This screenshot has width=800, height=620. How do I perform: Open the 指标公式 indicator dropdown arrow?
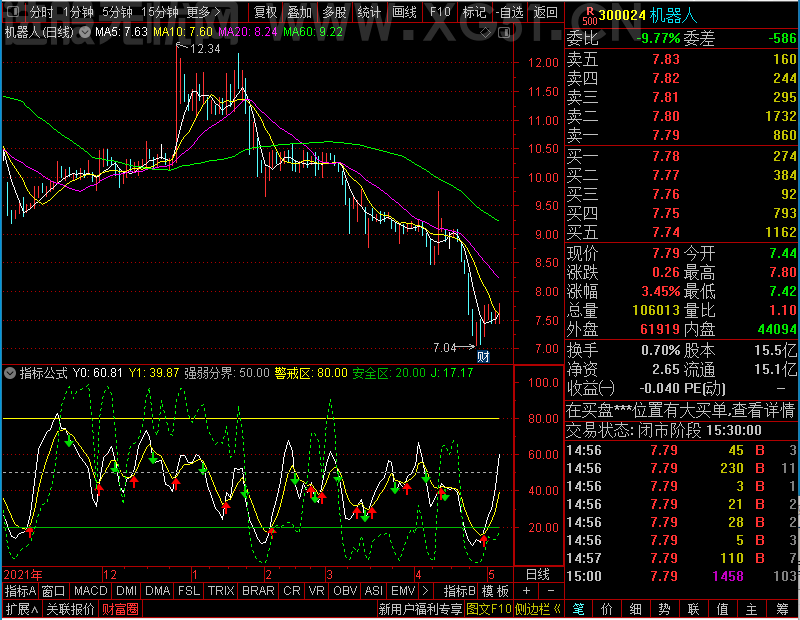click(x=10, y=373)
